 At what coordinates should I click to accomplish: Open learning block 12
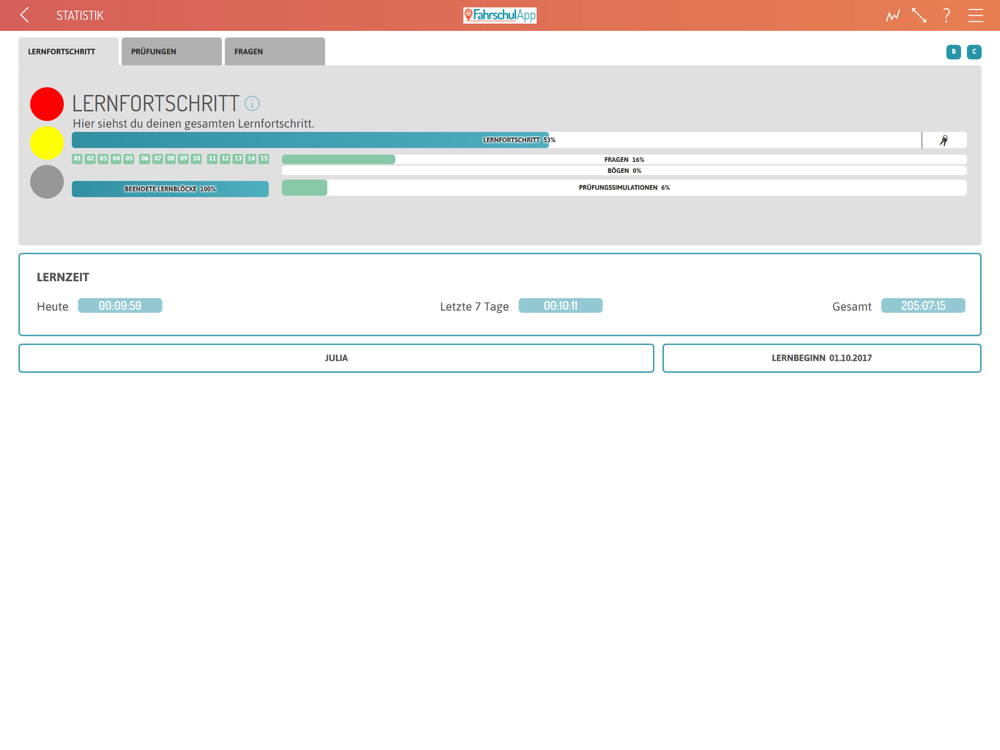click(225, 159)
